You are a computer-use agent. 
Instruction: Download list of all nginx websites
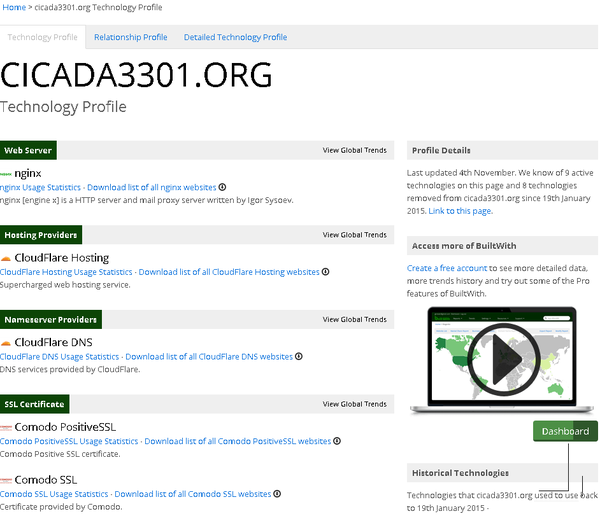point(152,188)
